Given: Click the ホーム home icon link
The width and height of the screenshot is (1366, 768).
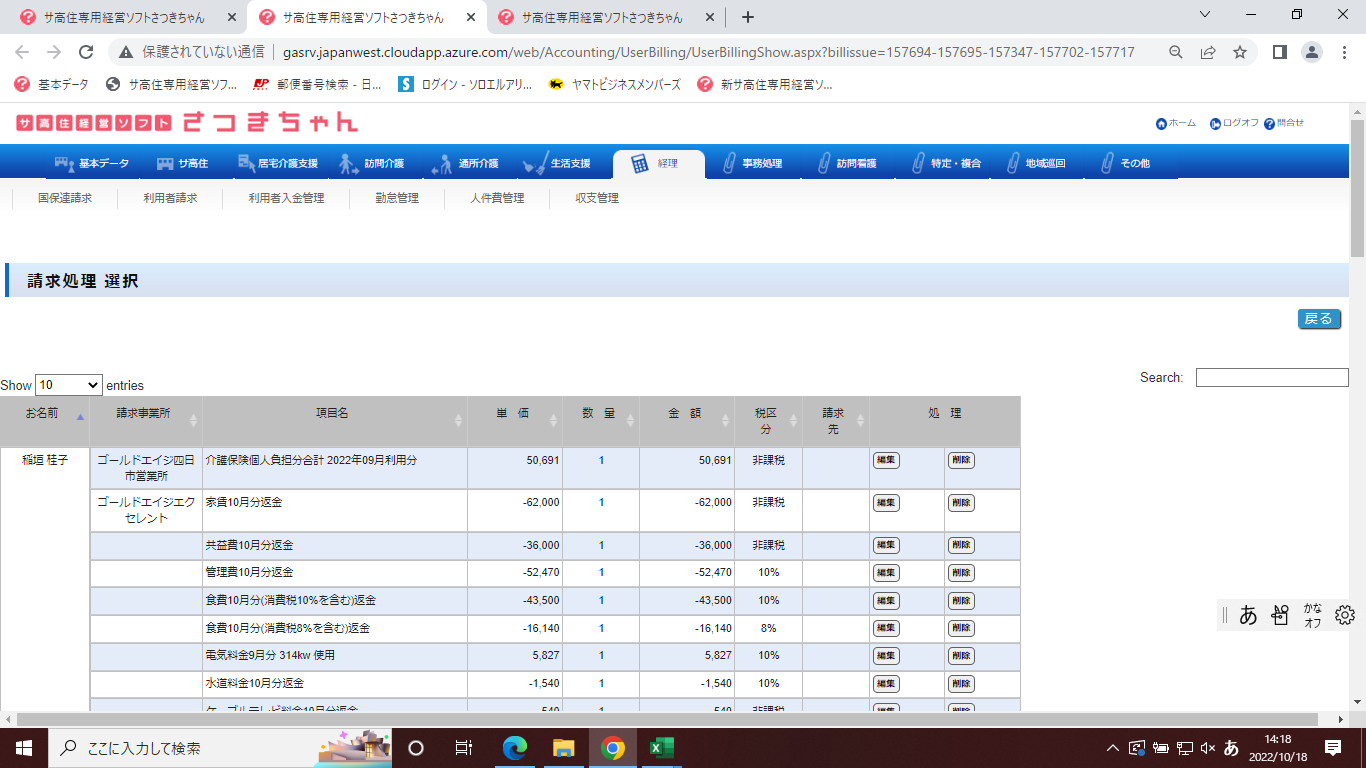Looking at the screenshot, I should pyautogui.click(x=1161, y=124).
